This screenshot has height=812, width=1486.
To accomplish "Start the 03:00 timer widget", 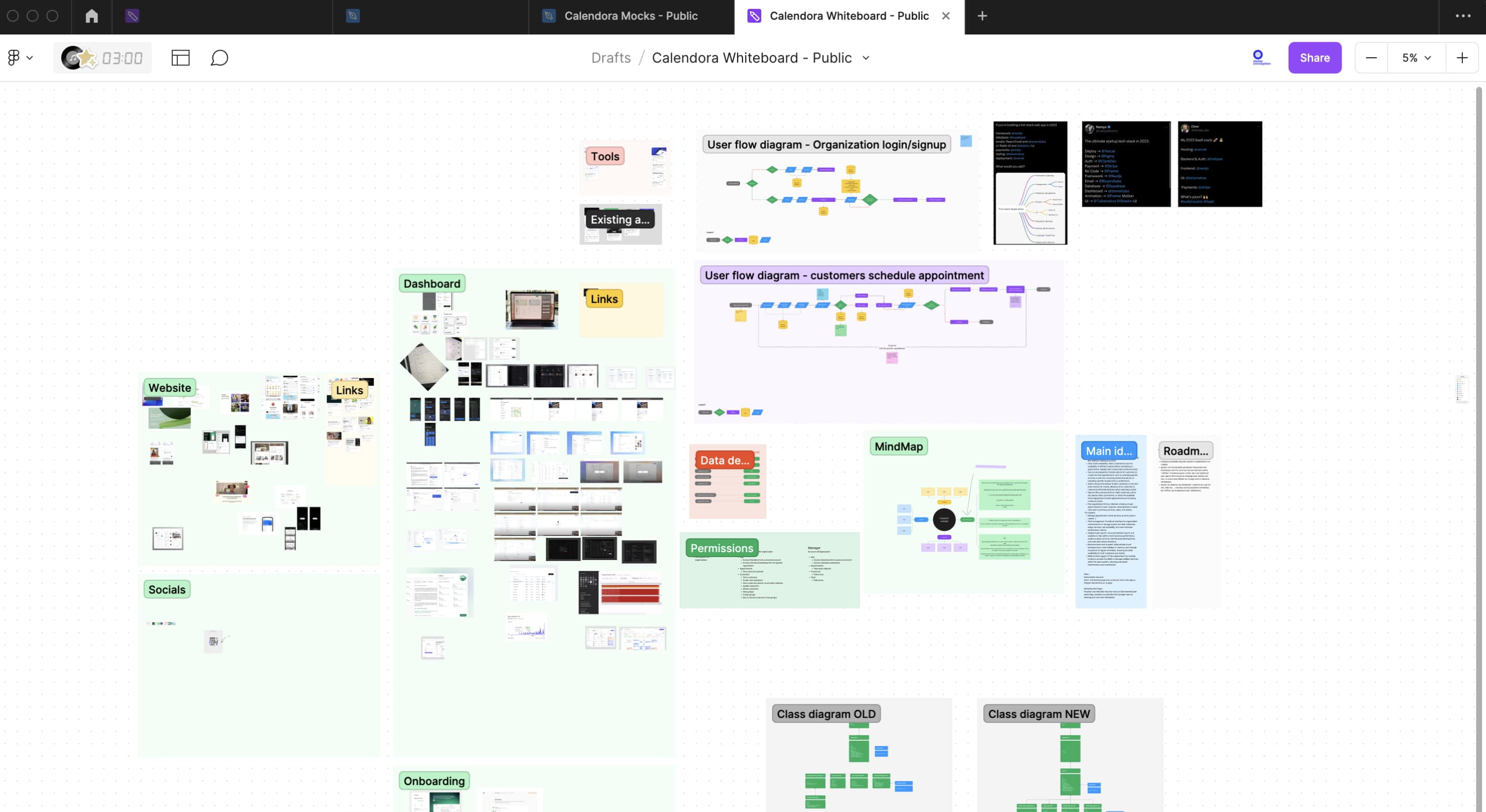I will coord(103,58).
